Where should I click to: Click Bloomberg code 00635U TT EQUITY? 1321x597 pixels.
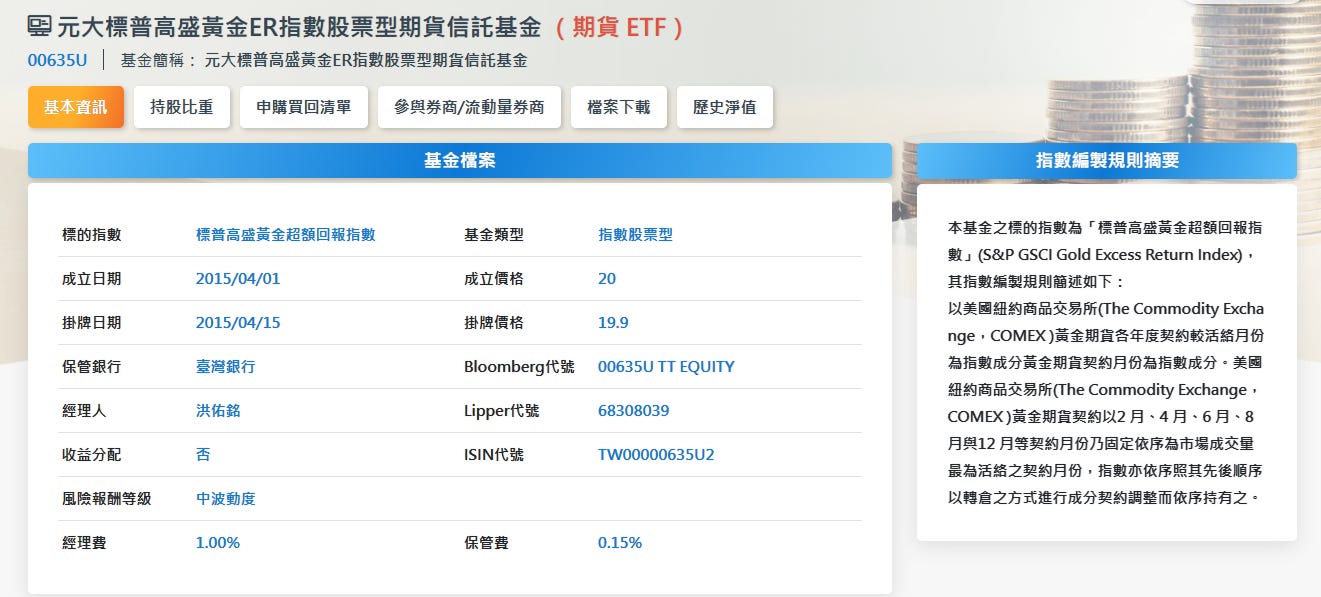click(x=666, y=367)
